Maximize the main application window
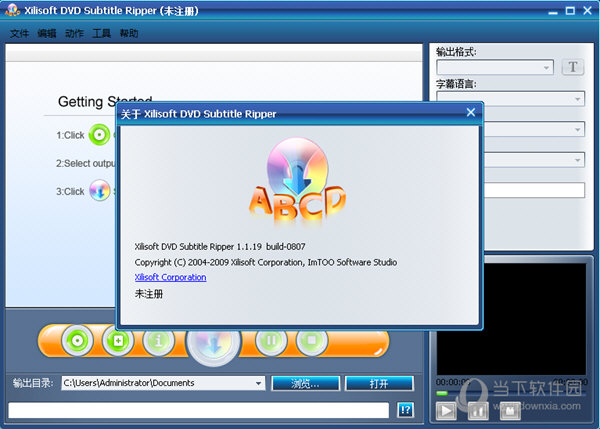 point(570,11)
